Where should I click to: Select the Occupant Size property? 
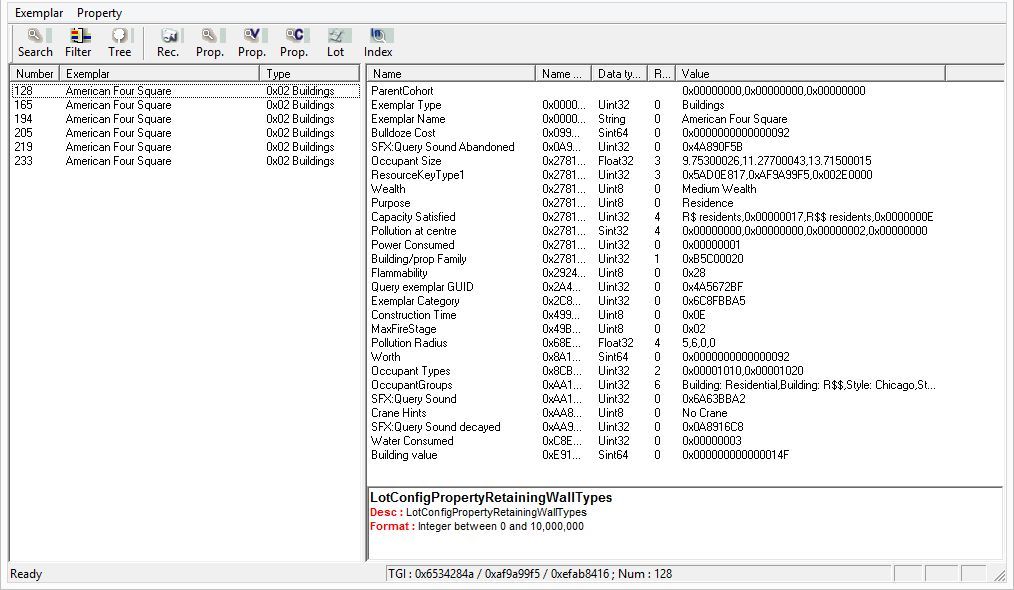[x=405, y=161]
